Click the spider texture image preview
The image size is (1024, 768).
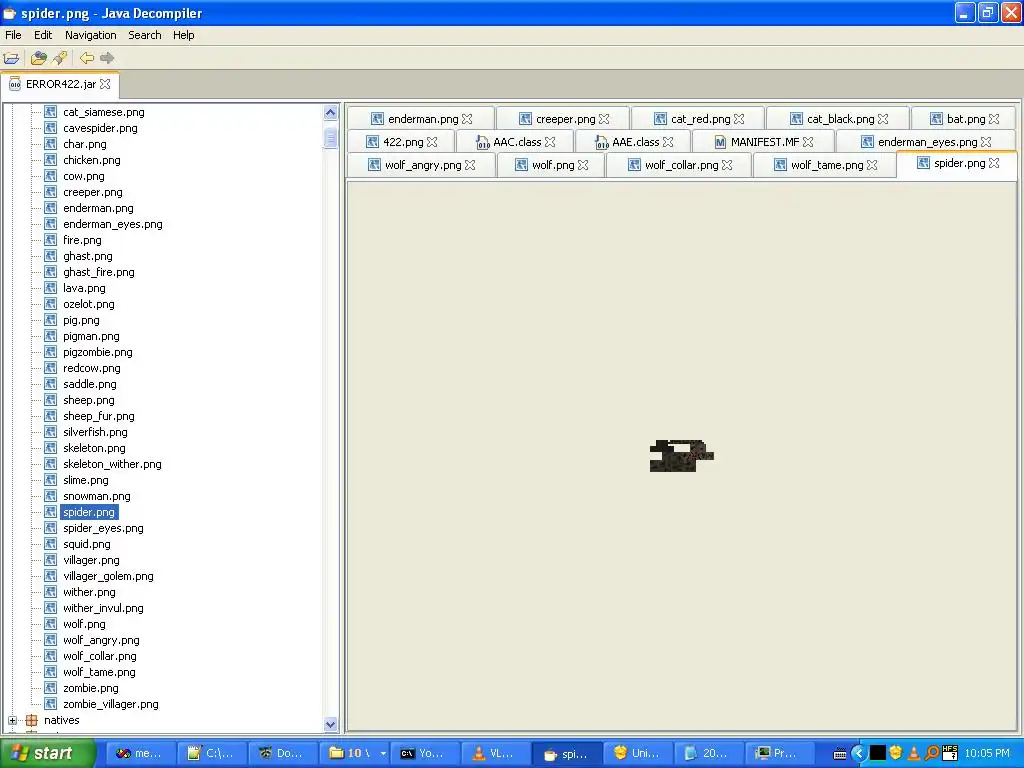[681, 456]
